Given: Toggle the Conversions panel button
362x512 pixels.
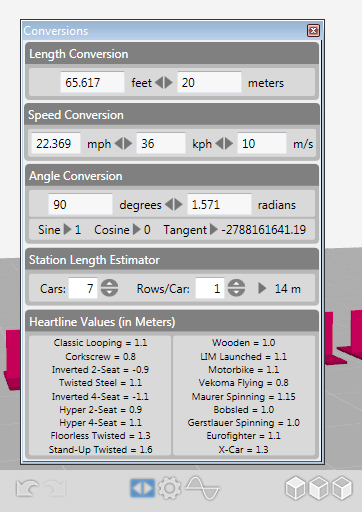Looking at the screenshot, I should click(x=142, y=488).
